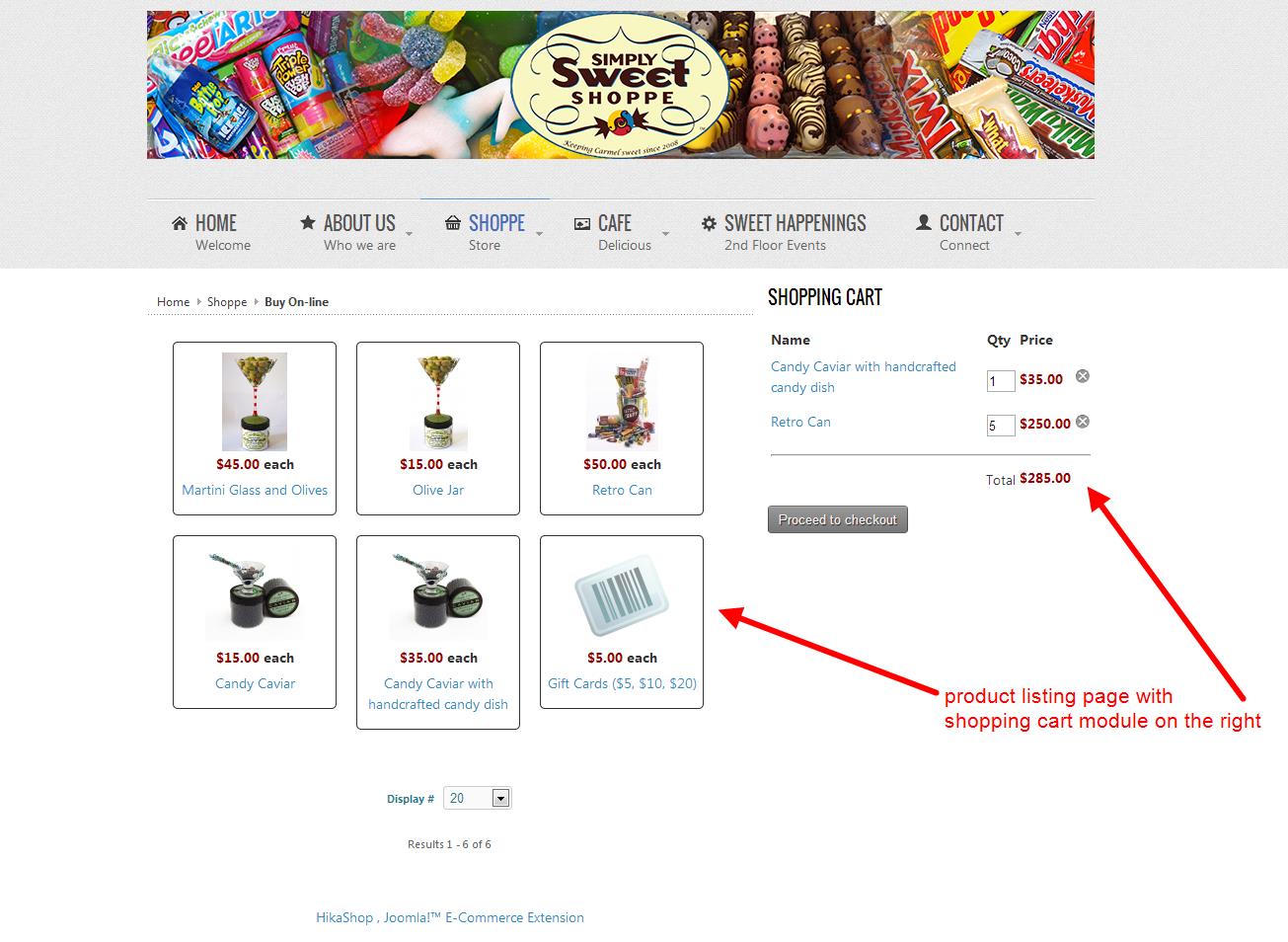Image resolution: width=1288 pixels, height=942 pixels.
Task: Click the Contact person icon
Action: pos(923,223)
